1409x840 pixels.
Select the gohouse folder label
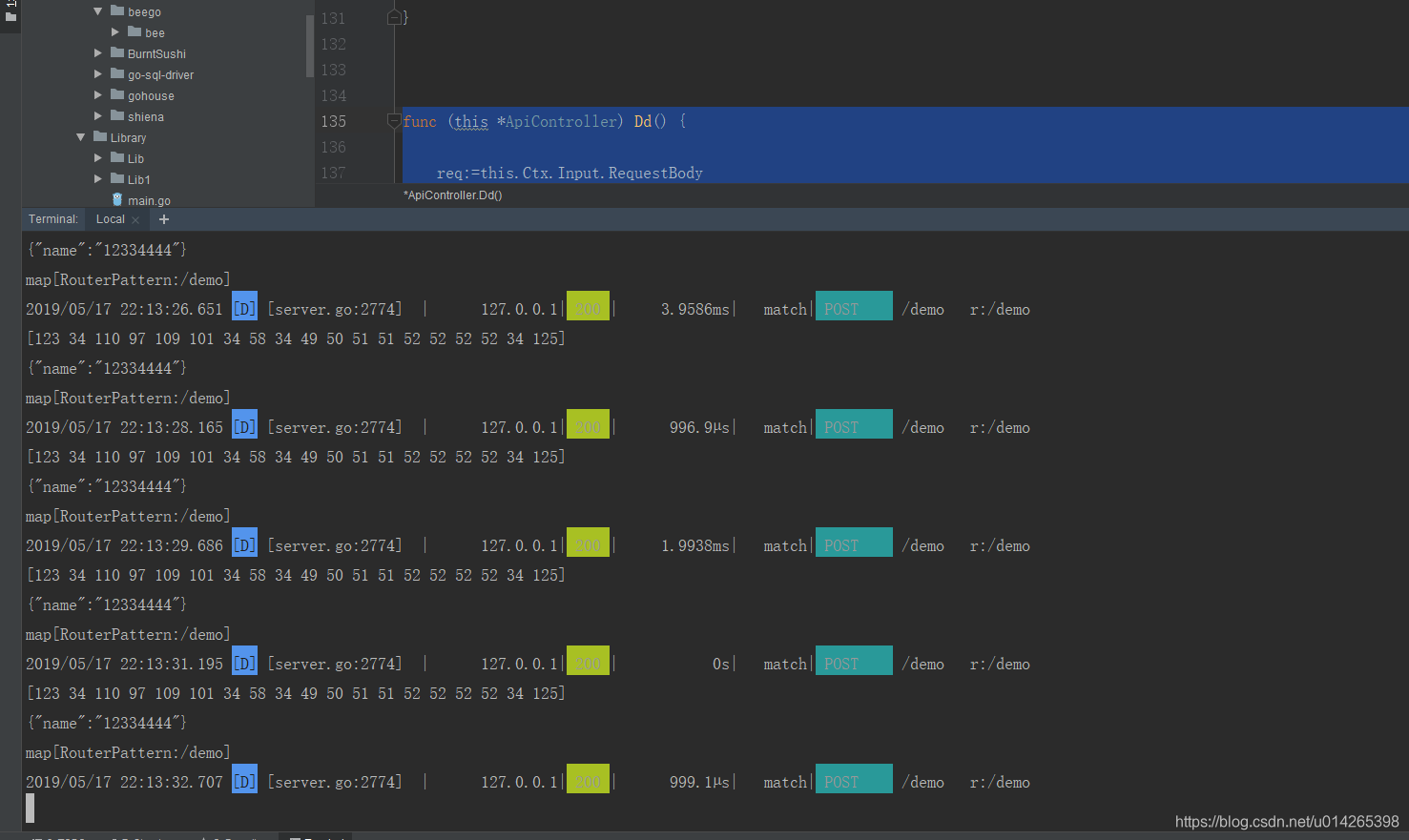pyautogui.click(x=151, y=96)
